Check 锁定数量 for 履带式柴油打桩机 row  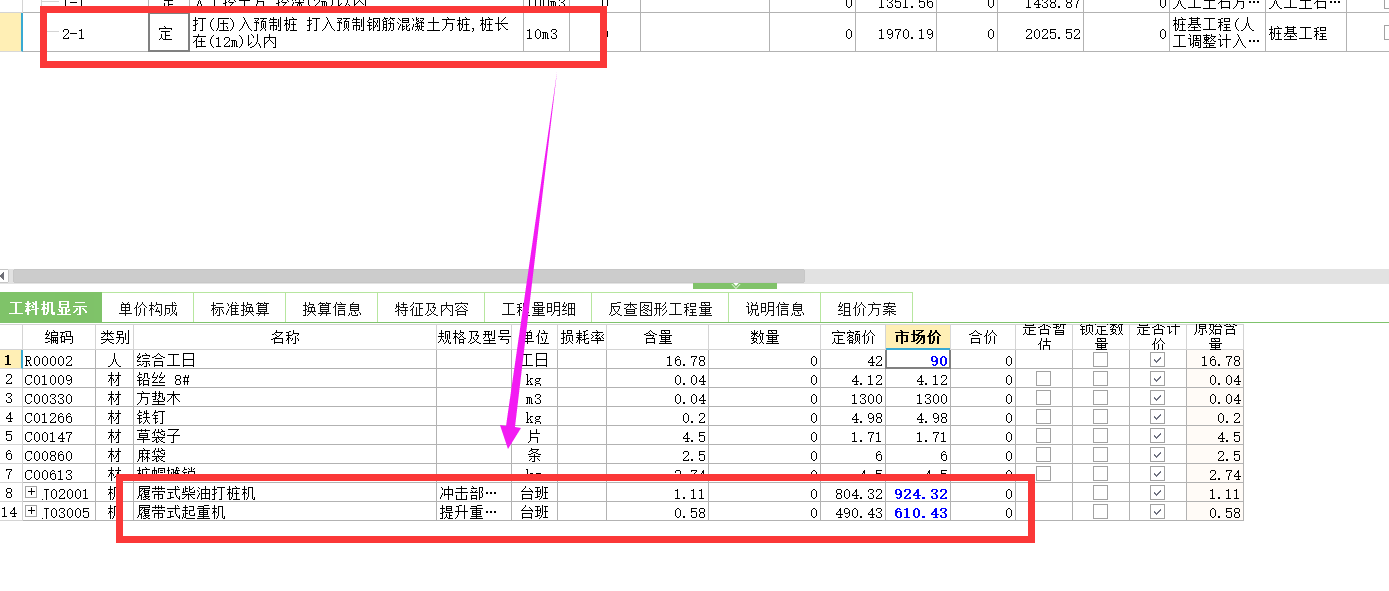click(1101, 493)
